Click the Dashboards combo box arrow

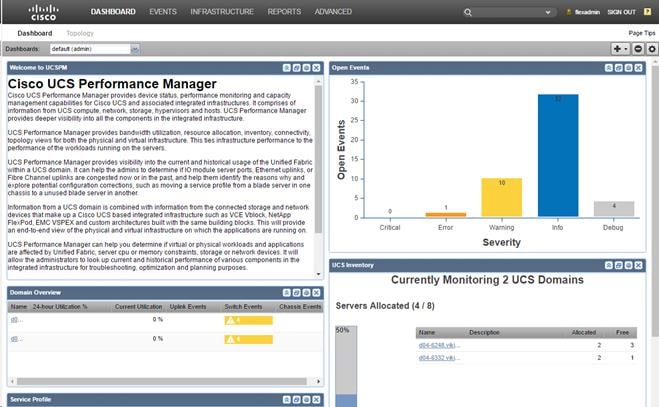point(135,49)
